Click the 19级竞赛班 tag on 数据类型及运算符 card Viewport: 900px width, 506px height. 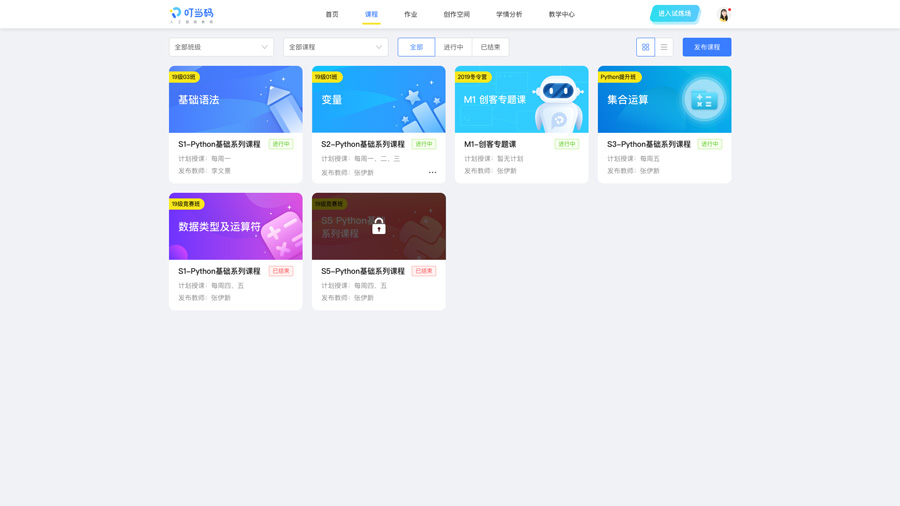[x=186, y=204]
